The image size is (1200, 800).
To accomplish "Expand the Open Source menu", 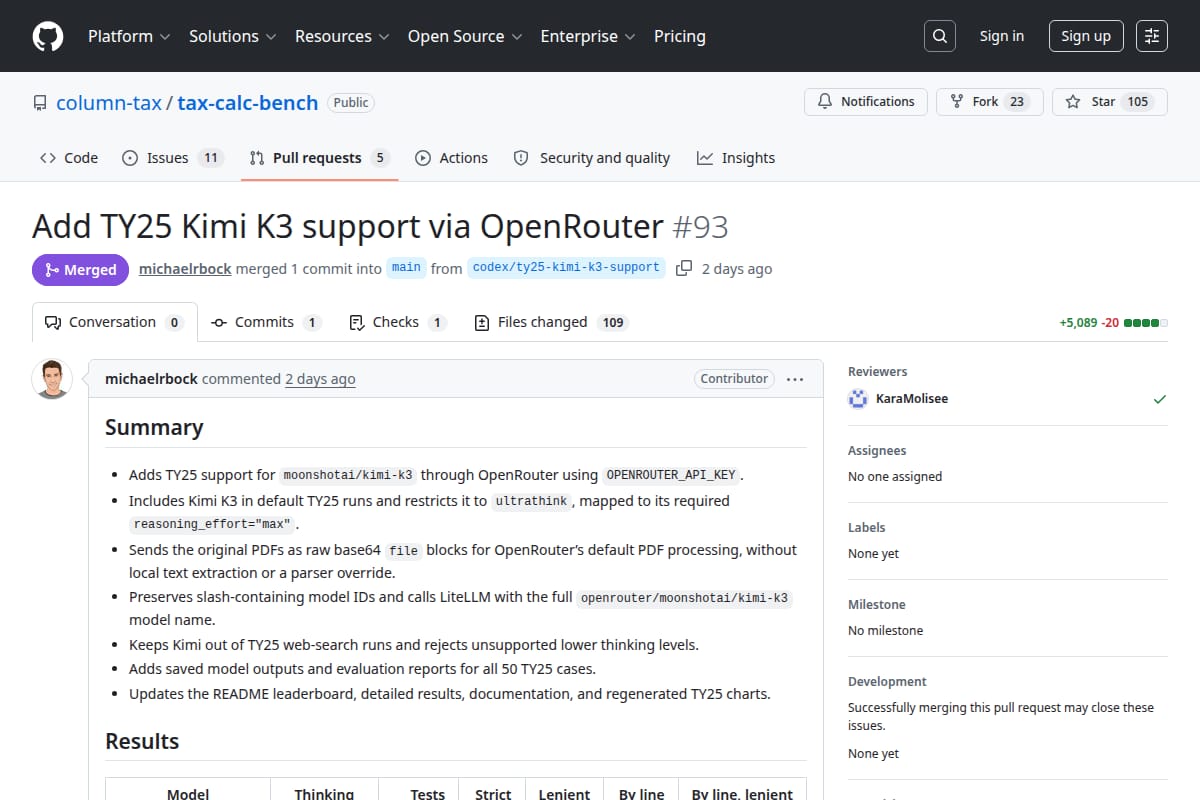I will tap(464, 36).
